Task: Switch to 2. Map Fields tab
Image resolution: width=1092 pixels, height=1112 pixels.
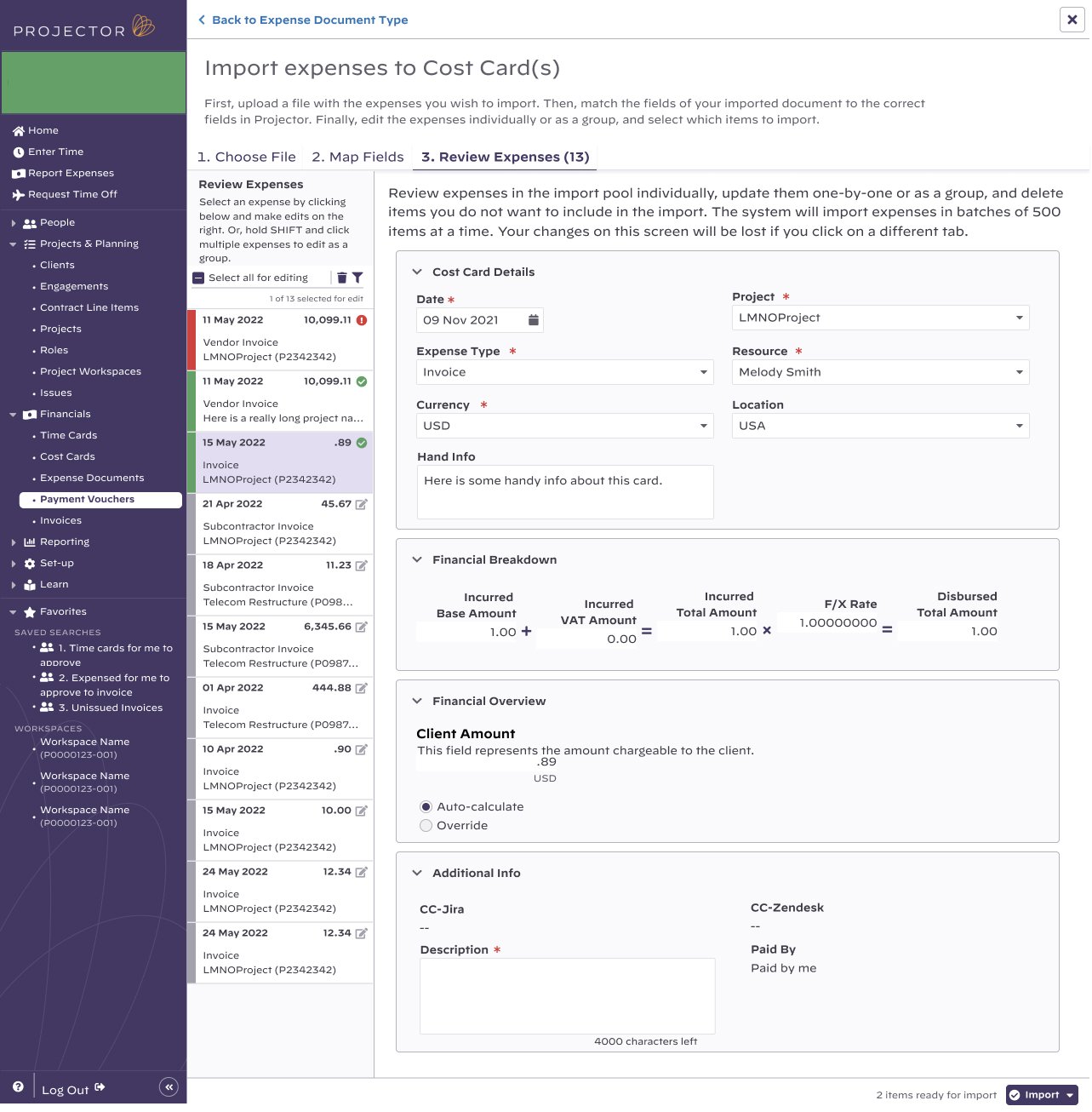Action: click(357, 158)
